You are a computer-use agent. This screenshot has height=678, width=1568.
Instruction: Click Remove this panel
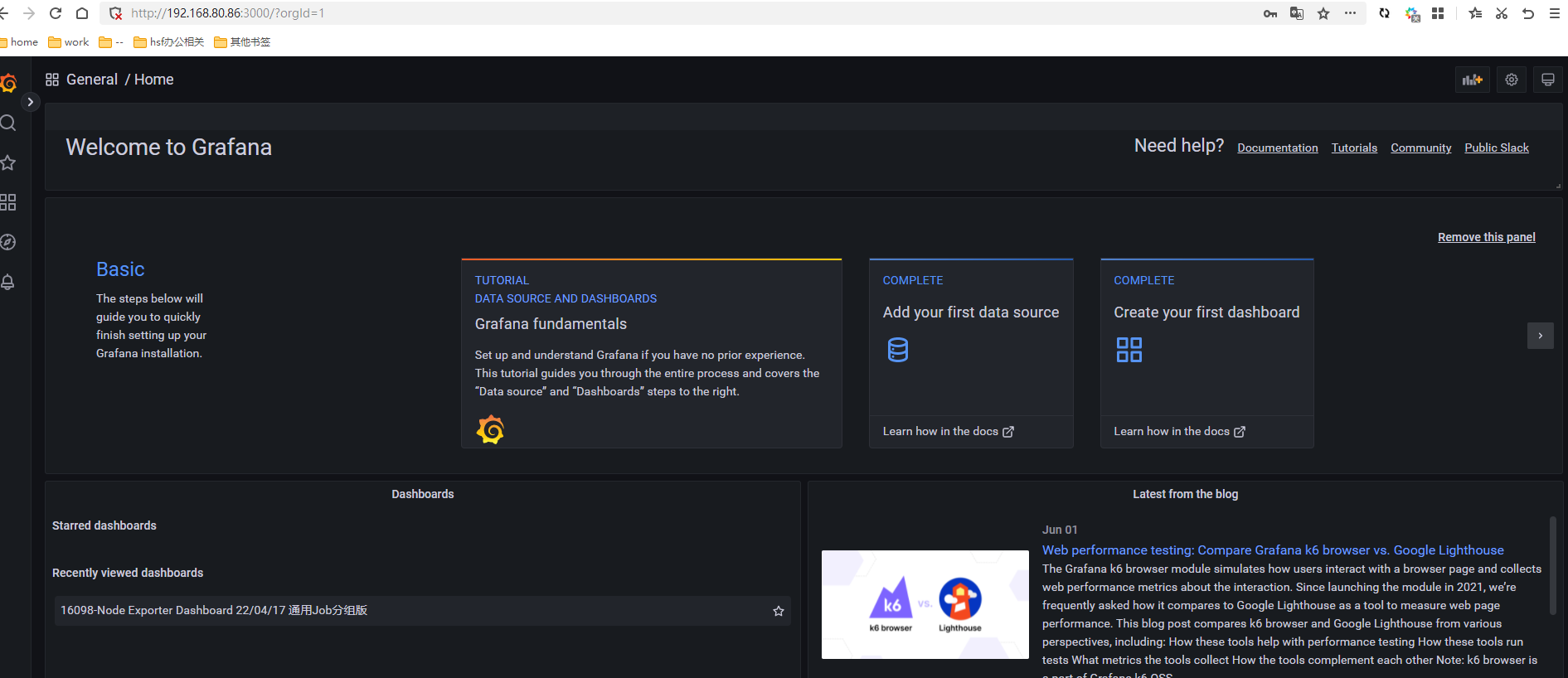tap(1487, 237)
